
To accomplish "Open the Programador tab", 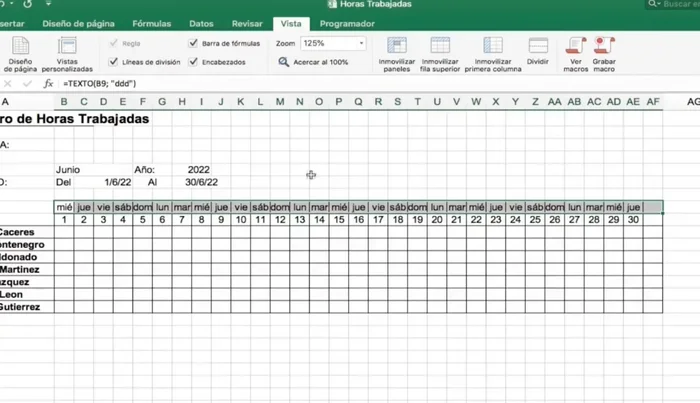I will coord(347,23).
